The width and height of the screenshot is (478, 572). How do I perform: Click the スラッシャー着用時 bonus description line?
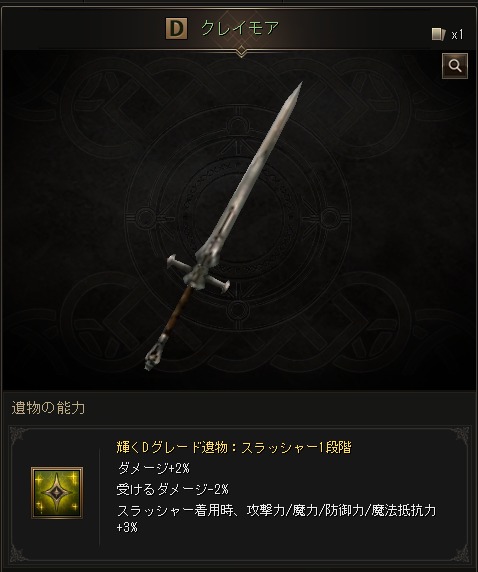pyautogui.click(x=276, y=510)
